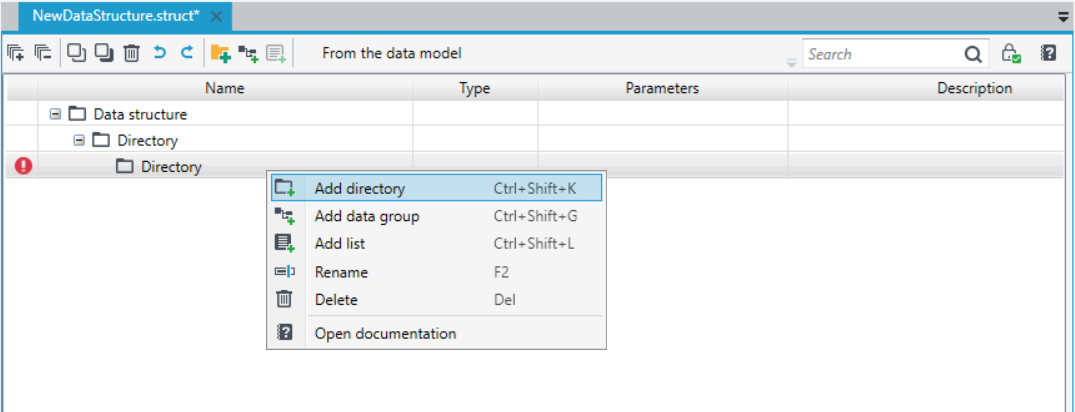Redo the last action
This screenshot has height=412, width=1075.
(186, 53)
